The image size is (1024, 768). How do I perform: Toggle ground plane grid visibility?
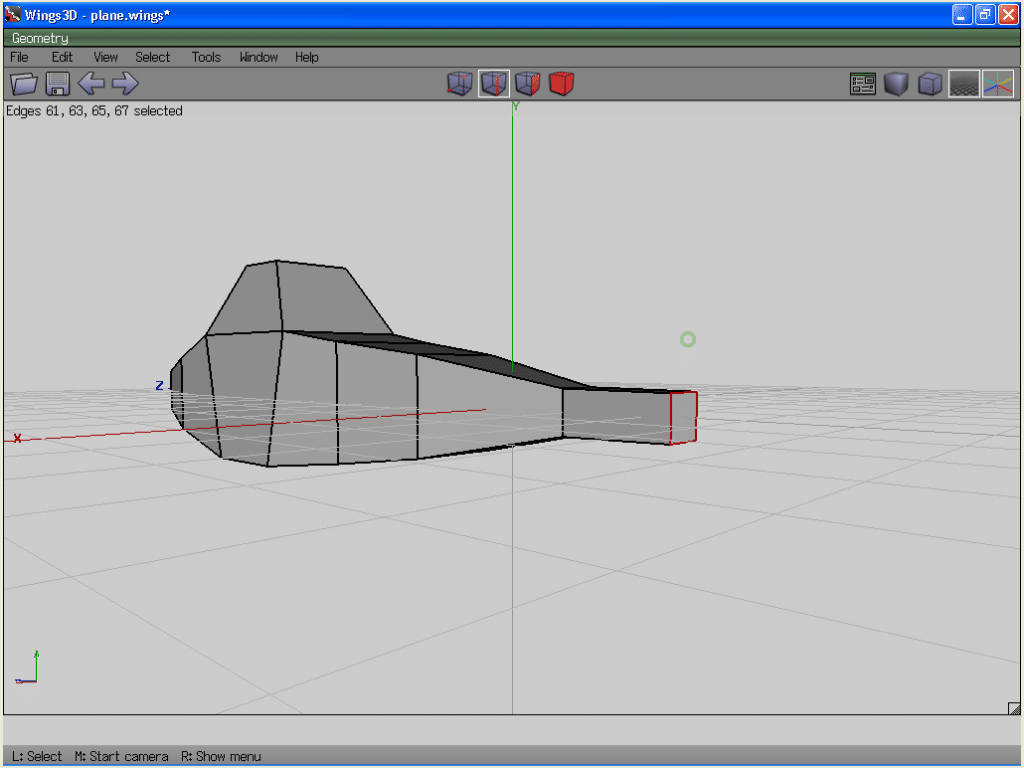tap(963, 84)
